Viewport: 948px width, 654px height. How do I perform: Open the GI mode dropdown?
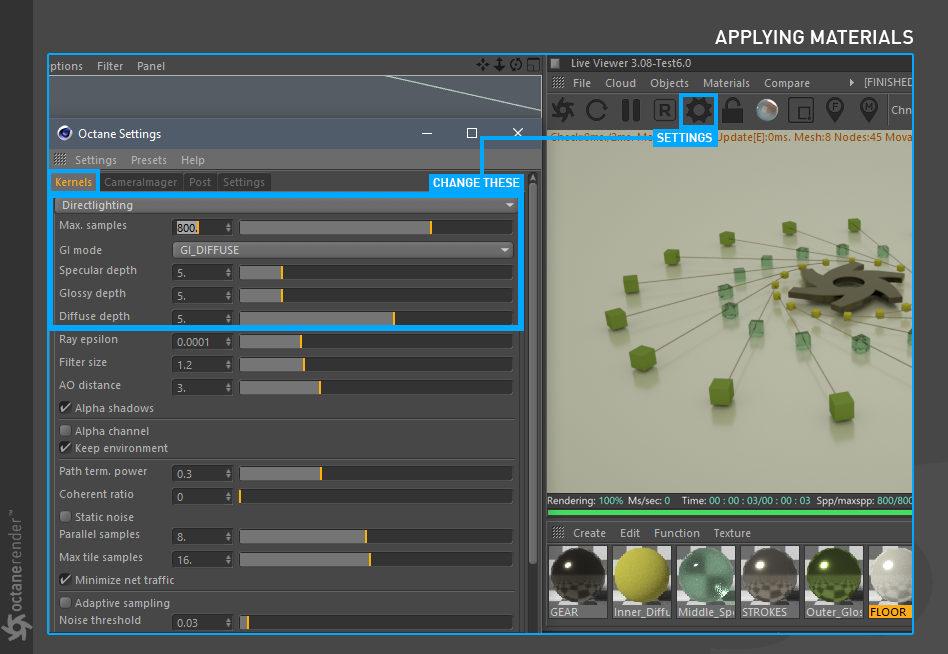(x=343, y=250)
